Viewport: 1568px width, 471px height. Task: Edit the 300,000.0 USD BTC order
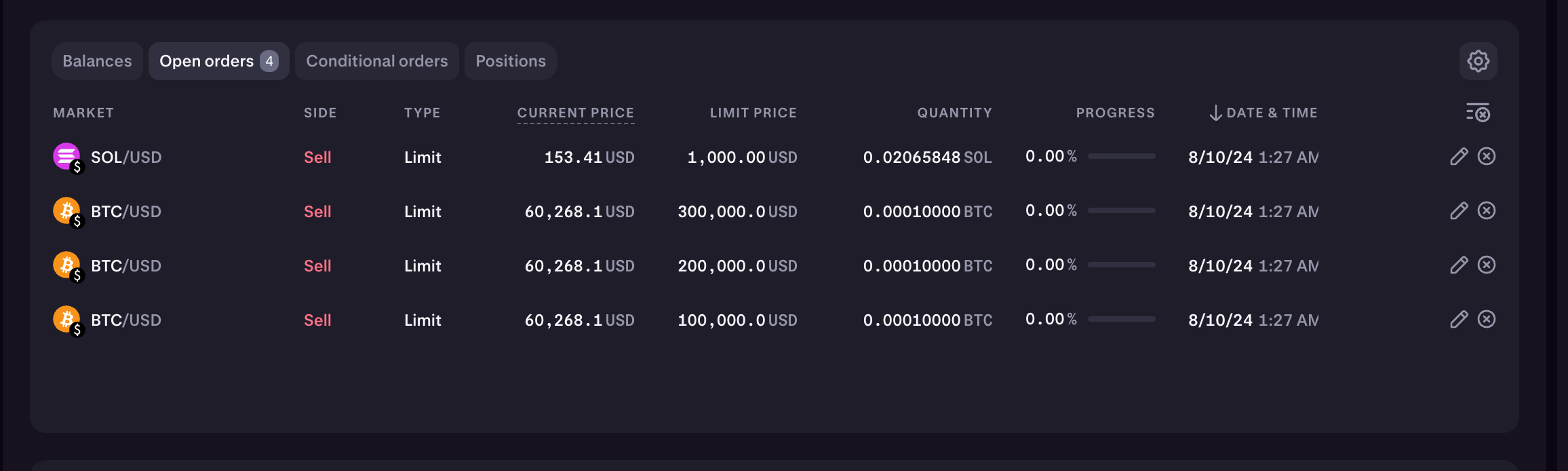coord(1459,211)
